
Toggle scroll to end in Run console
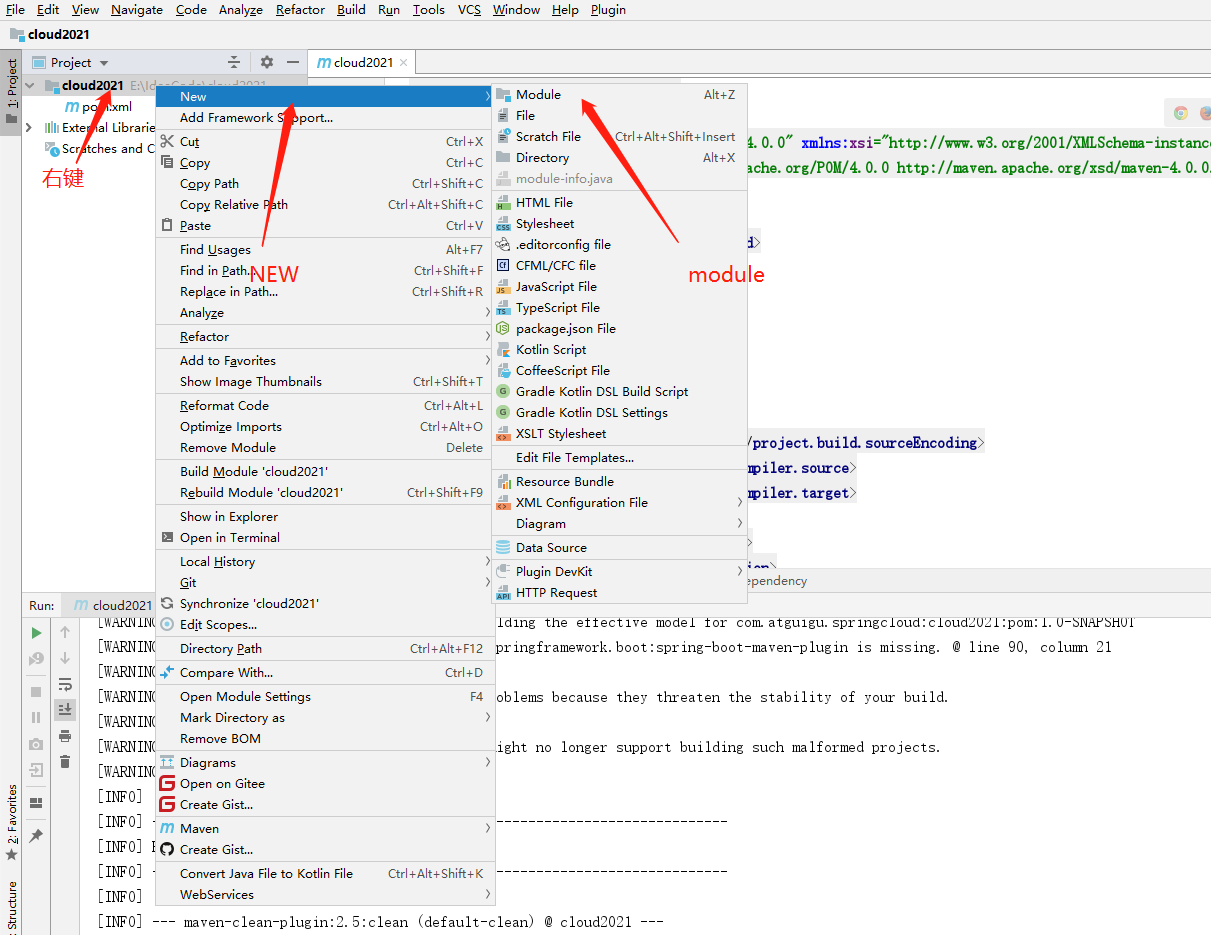[65, 709]
